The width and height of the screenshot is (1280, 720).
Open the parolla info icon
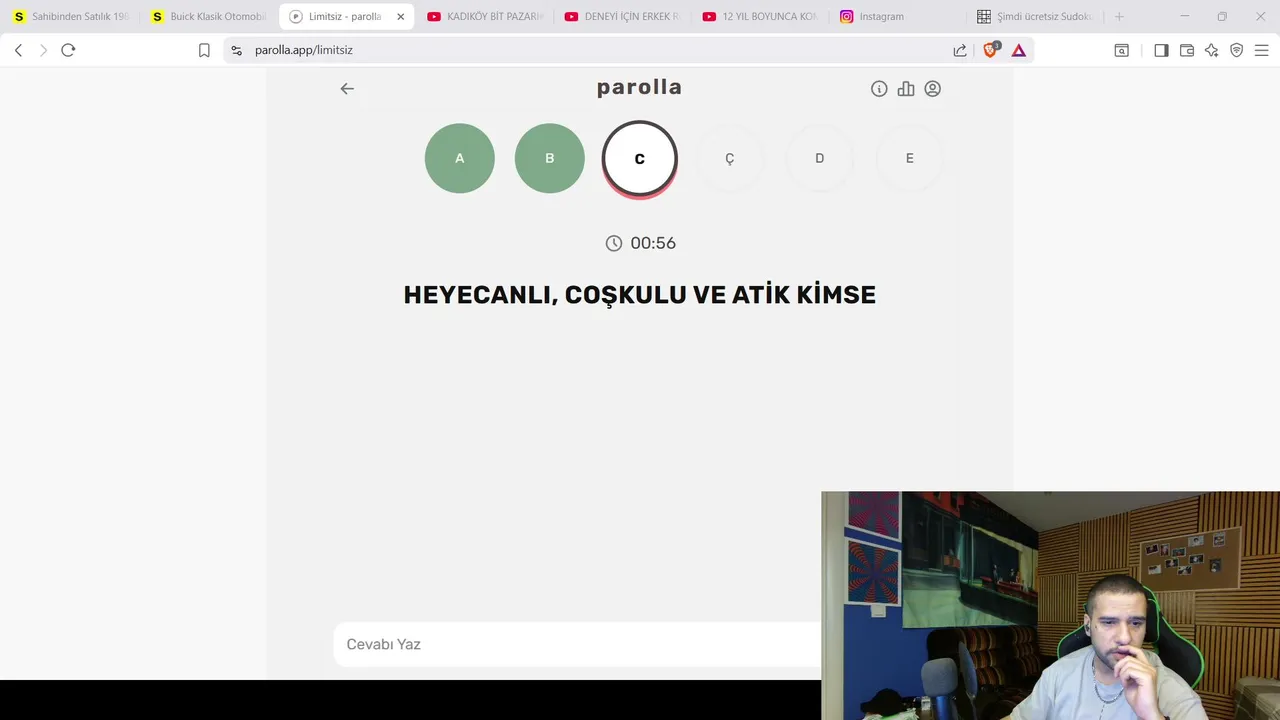pyautogui.click(x=879, y=89)
